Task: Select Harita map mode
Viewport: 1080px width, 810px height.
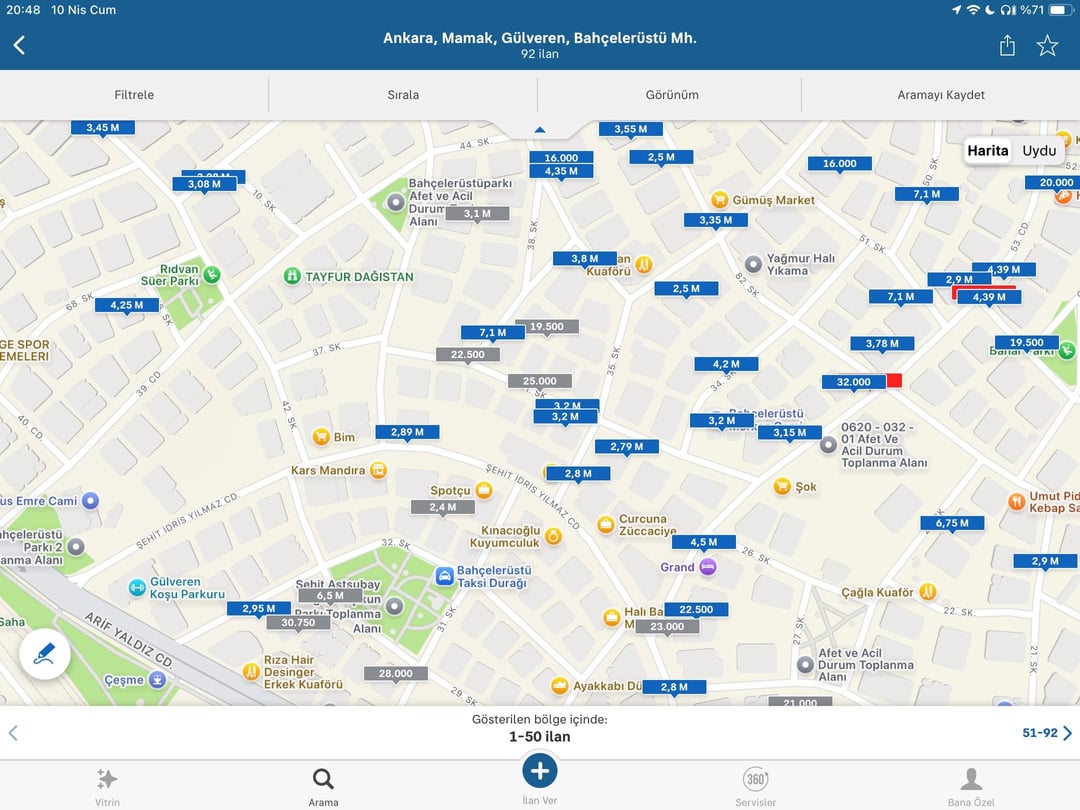Action: pyautogui.click(x=988, y=150)
